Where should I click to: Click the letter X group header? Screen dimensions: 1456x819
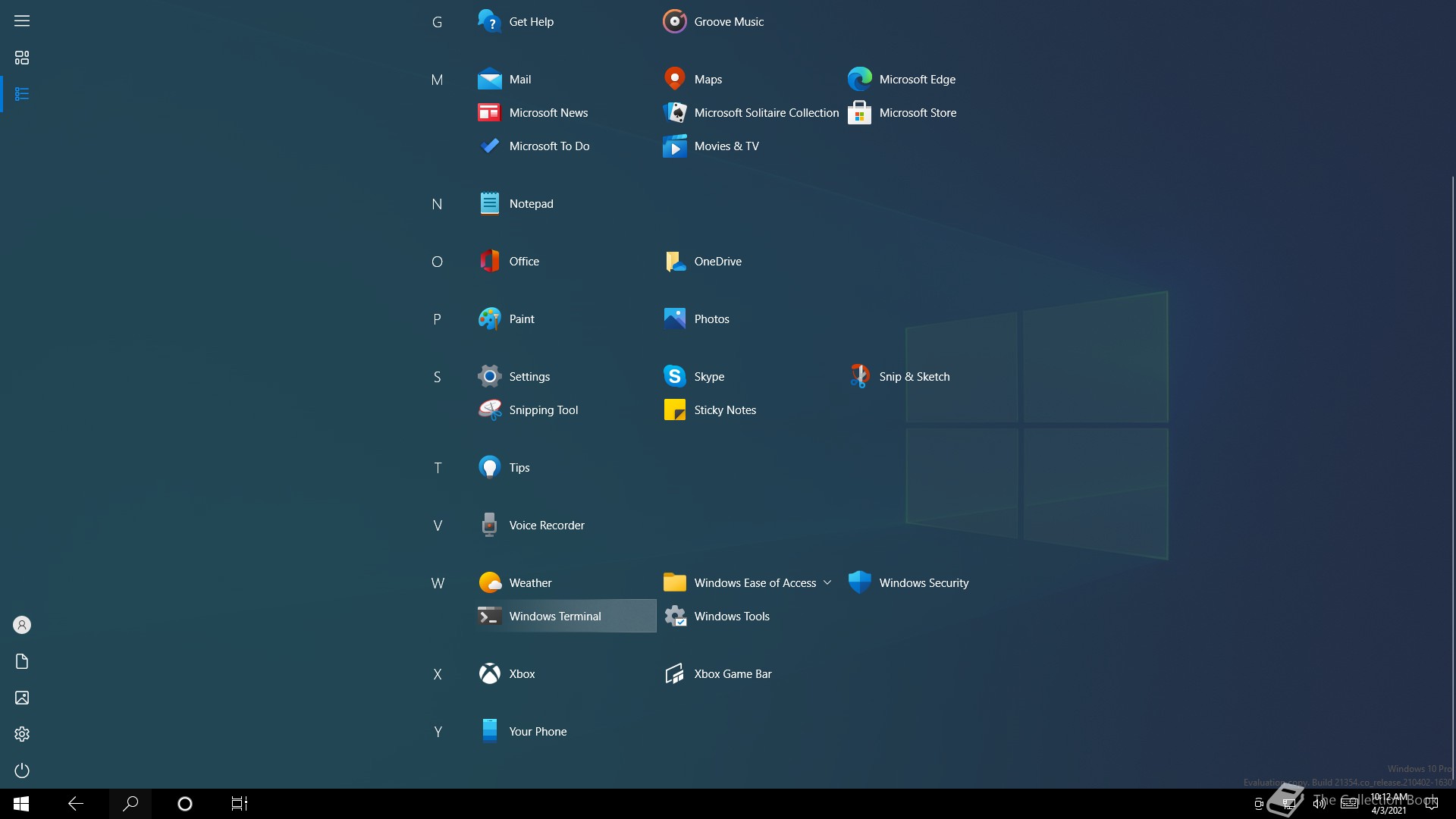(438, 674)
